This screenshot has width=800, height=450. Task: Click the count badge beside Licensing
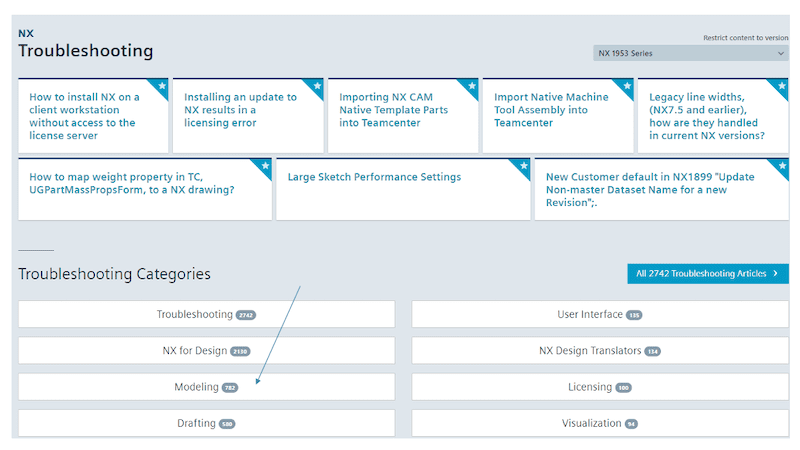pyautogui.click(x=623, y=388)
